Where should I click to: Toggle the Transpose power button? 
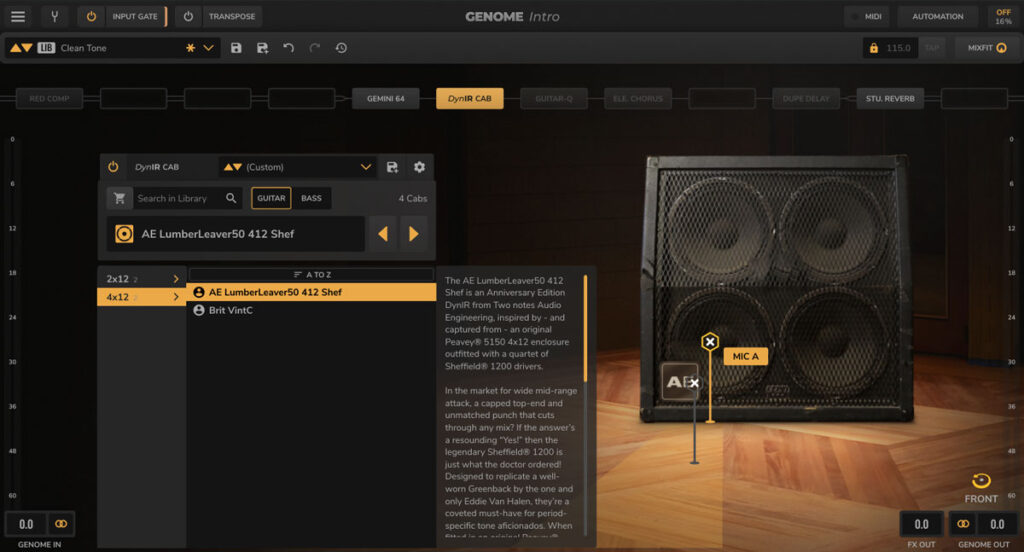(x=188, y=16)
